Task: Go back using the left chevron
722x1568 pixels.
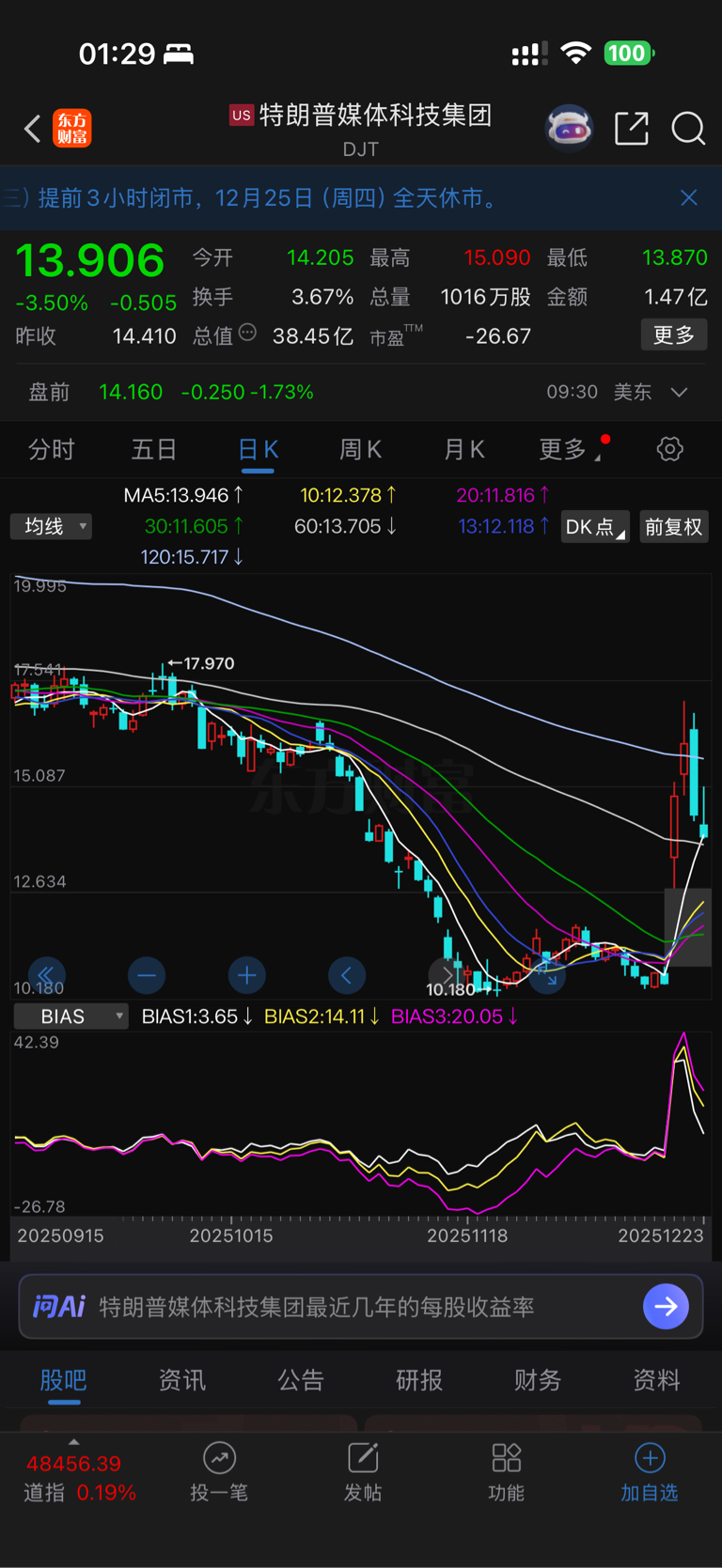Action: (x=32, y=128)
